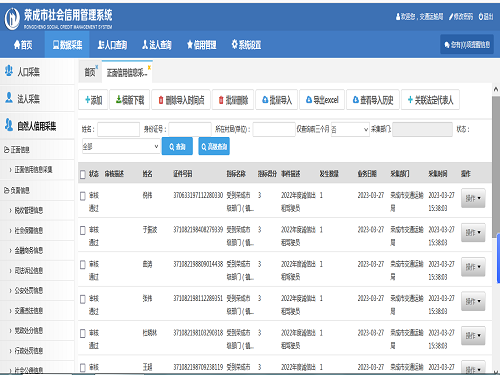Click the 信用管理 star icon
The width and height of the screenshot is (500, 375).
pyautogui.click(x=190, y=44)
